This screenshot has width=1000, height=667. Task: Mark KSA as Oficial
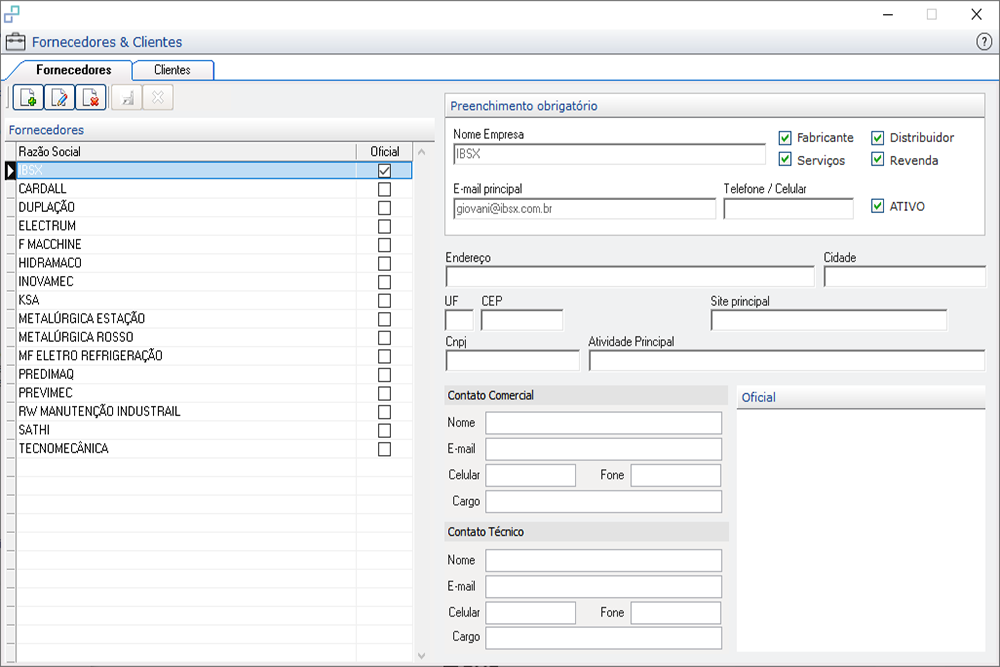click(385, 300)
